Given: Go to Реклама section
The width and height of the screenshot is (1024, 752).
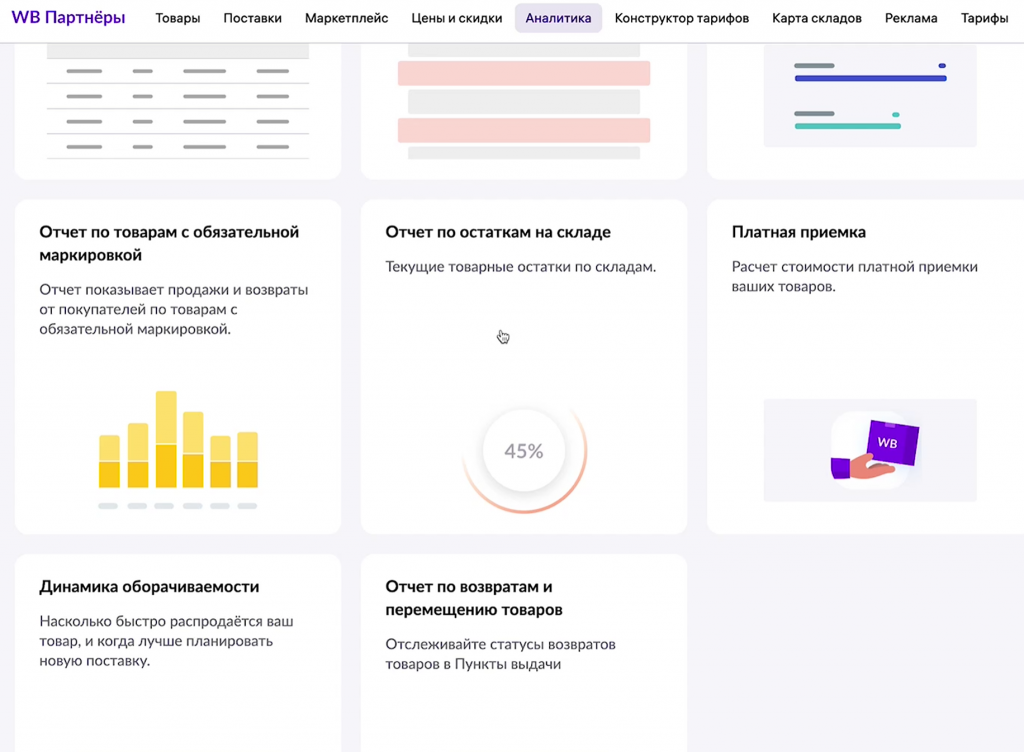Looking at the screenshot, I should click(911, 18).
